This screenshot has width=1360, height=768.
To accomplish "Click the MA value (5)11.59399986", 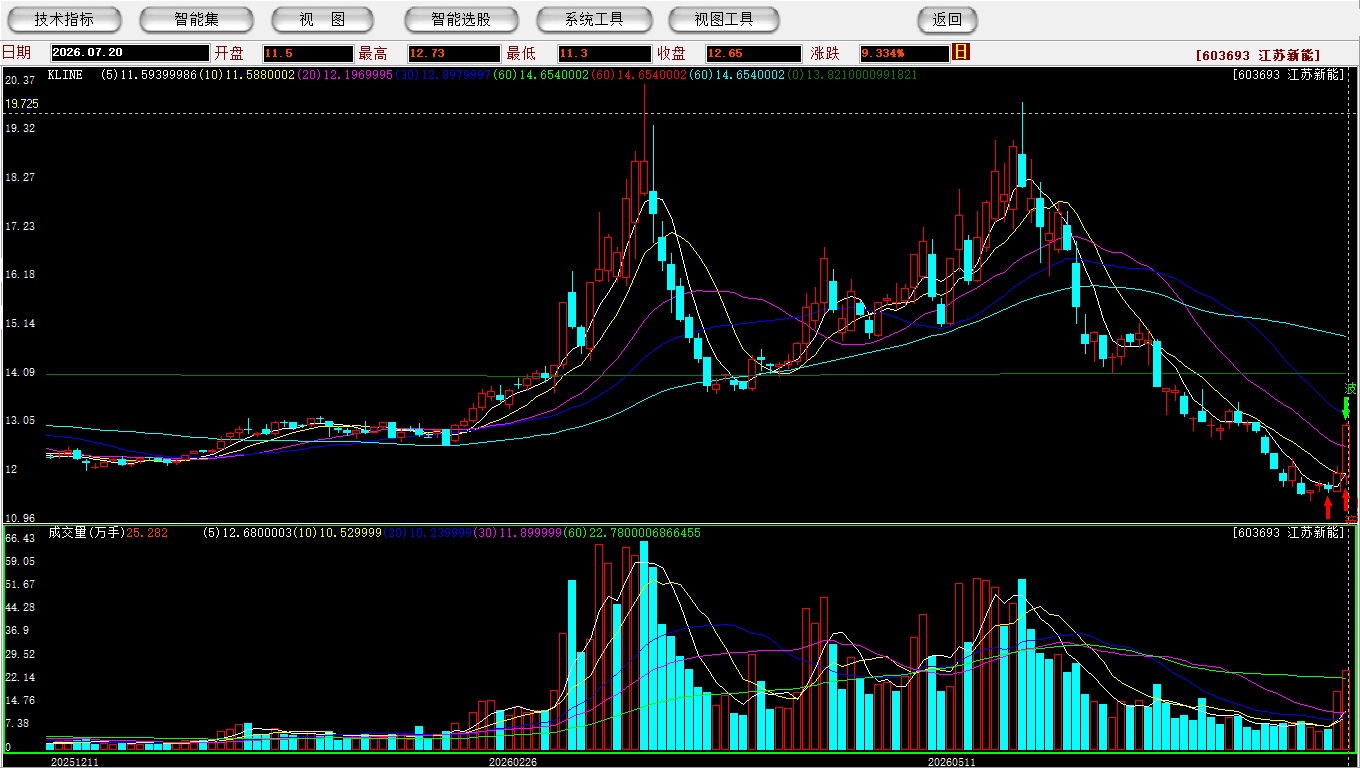I will [x=150, y=75].
